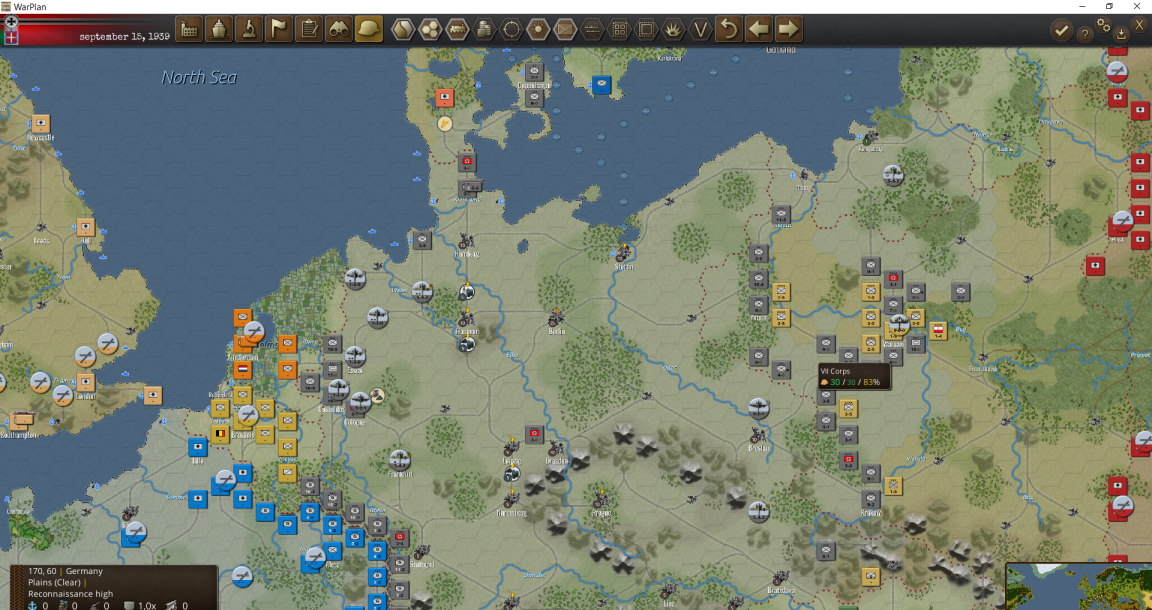Select the orange unit in northern Denmark
The width and height of the screenshot is (1152, 610).
tap(444, 98)
